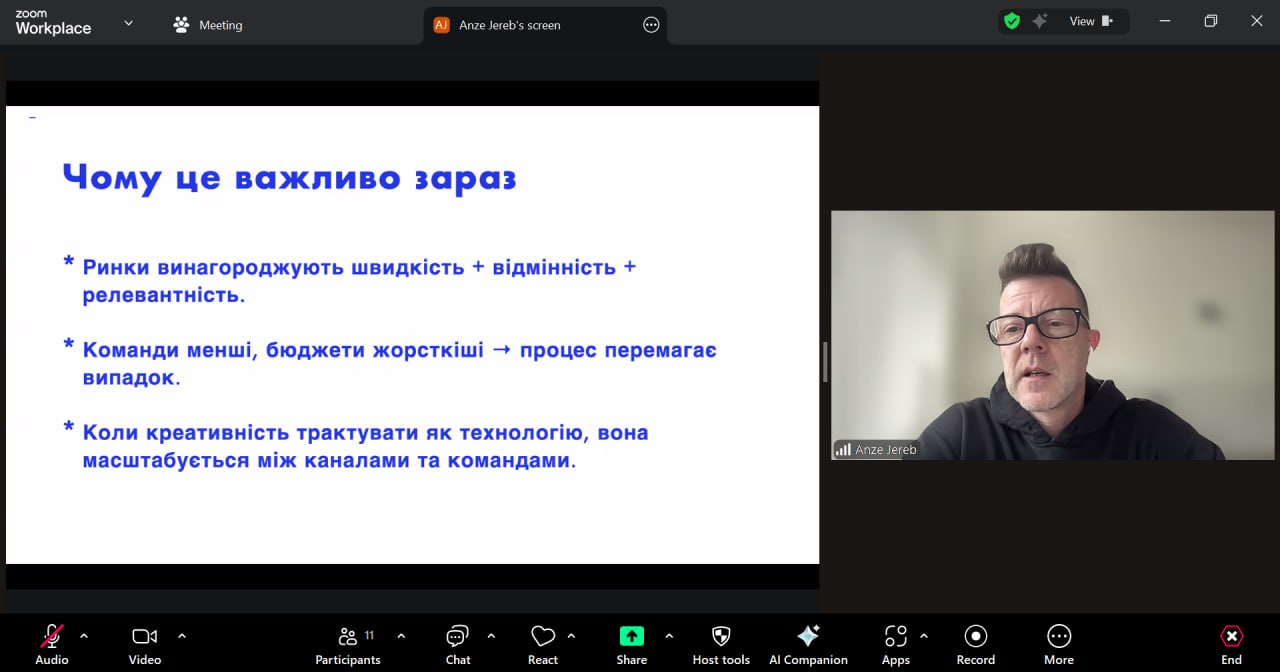Open Zoom Workplace dropdown chevron
1280x672 pixels.
click(128, 23)
